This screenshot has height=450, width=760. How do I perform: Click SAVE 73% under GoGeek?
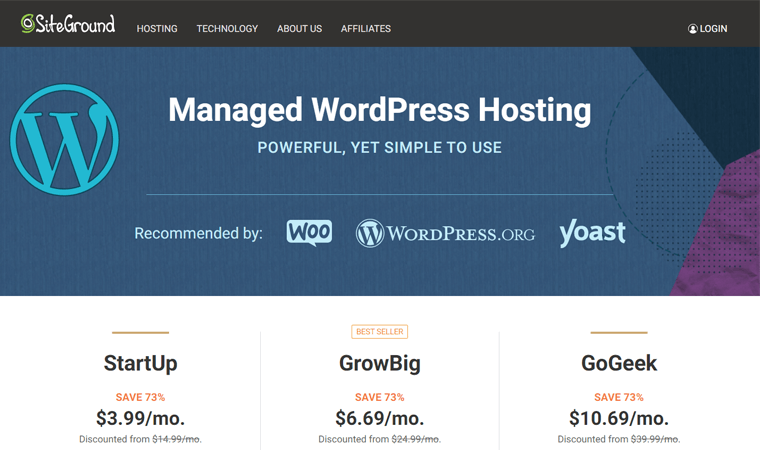pyautogui.click(x=619, y=397)
